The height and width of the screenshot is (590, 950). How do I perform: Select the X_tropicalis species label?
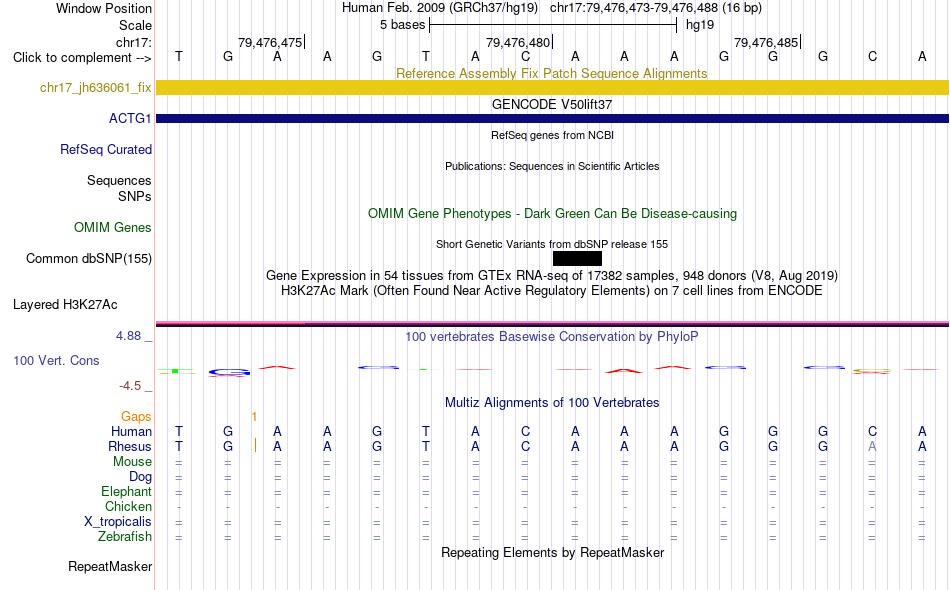(x=118, y=522)
